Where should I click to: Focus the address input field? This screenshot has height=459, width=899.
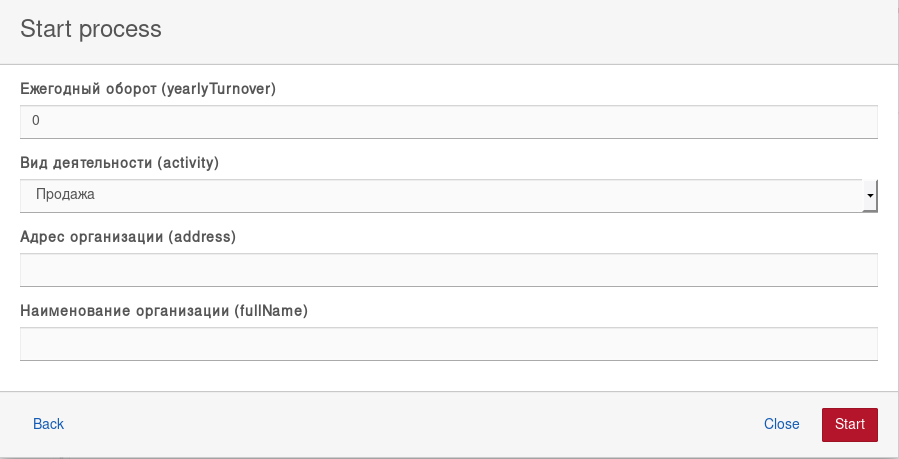pos(448,270)
